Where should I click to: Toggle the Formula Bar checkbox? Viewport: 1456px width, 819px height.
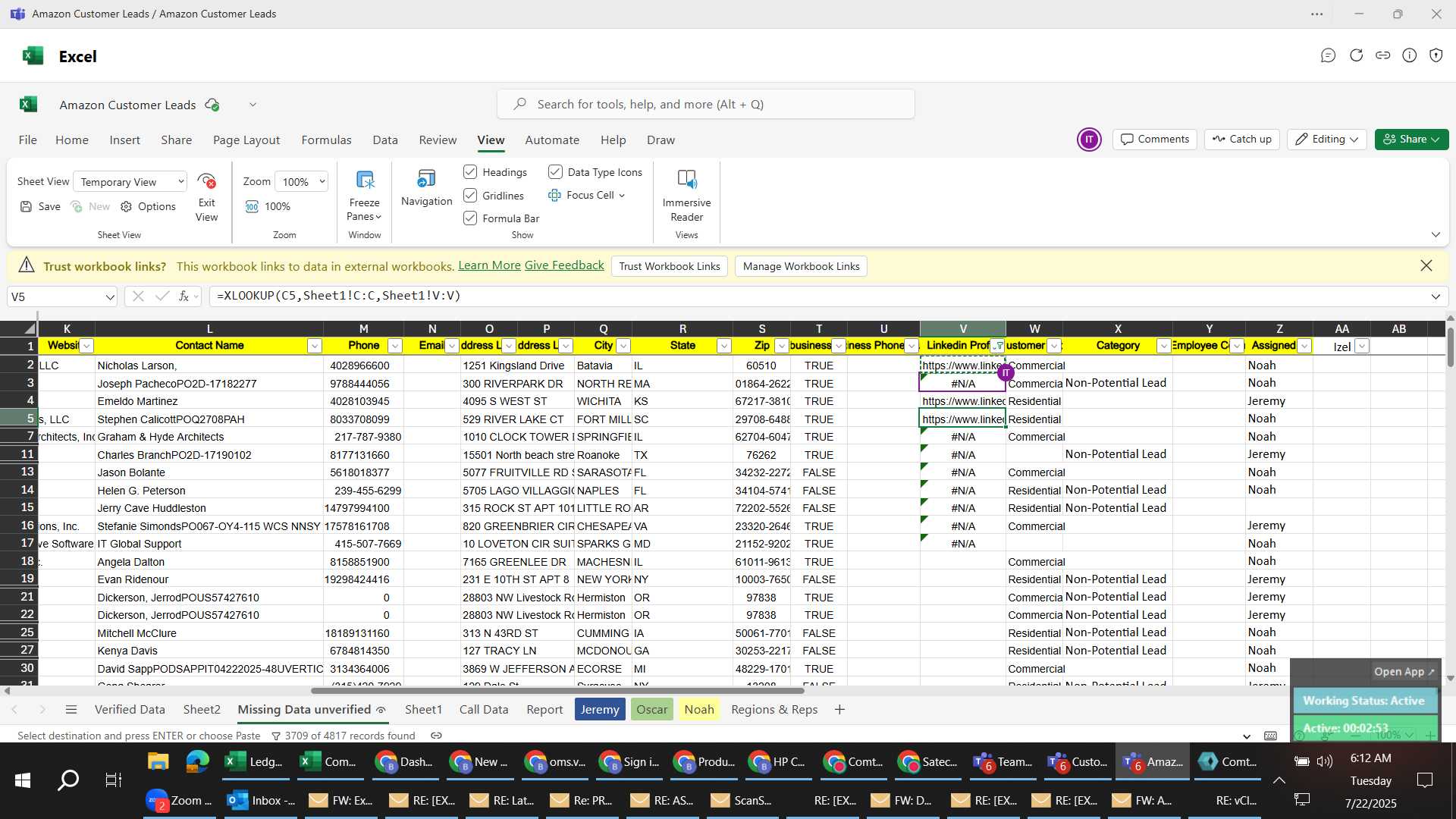[470, 218]
